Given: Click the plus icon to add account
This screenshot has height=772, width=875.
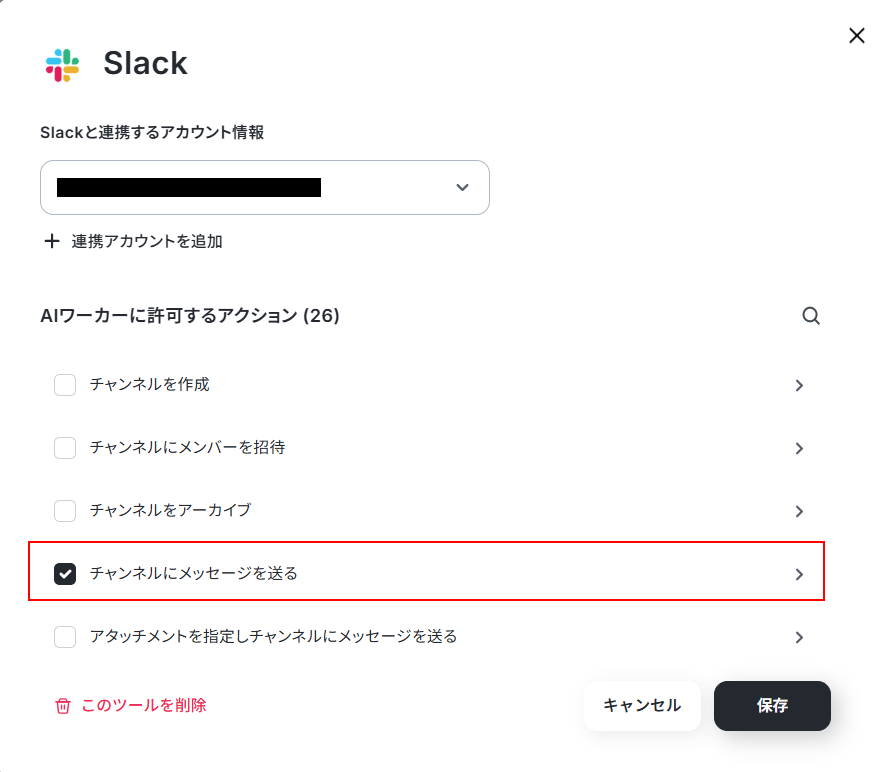Looking at the screenshot, I should [x=52, y=241].
